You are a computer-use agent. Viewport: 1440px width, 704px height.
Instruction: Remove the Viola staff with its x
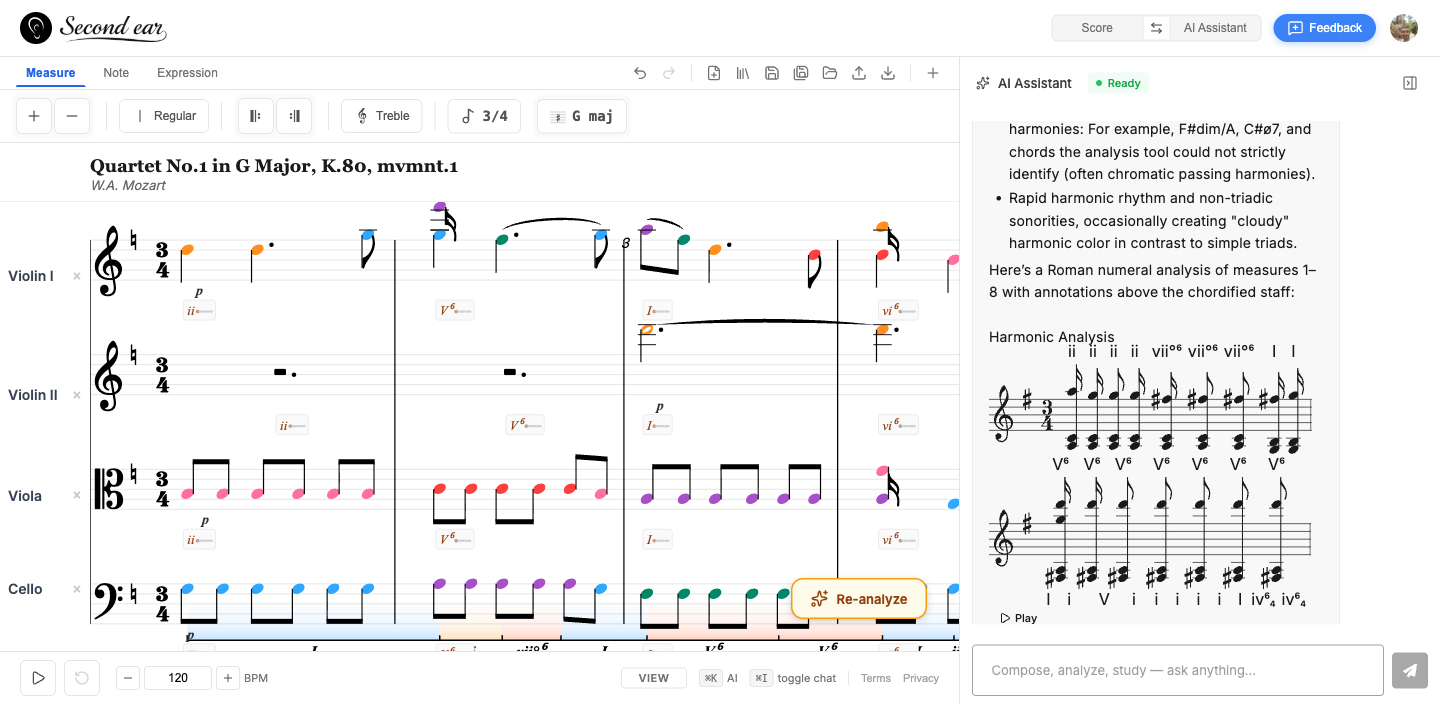point(76,495)
